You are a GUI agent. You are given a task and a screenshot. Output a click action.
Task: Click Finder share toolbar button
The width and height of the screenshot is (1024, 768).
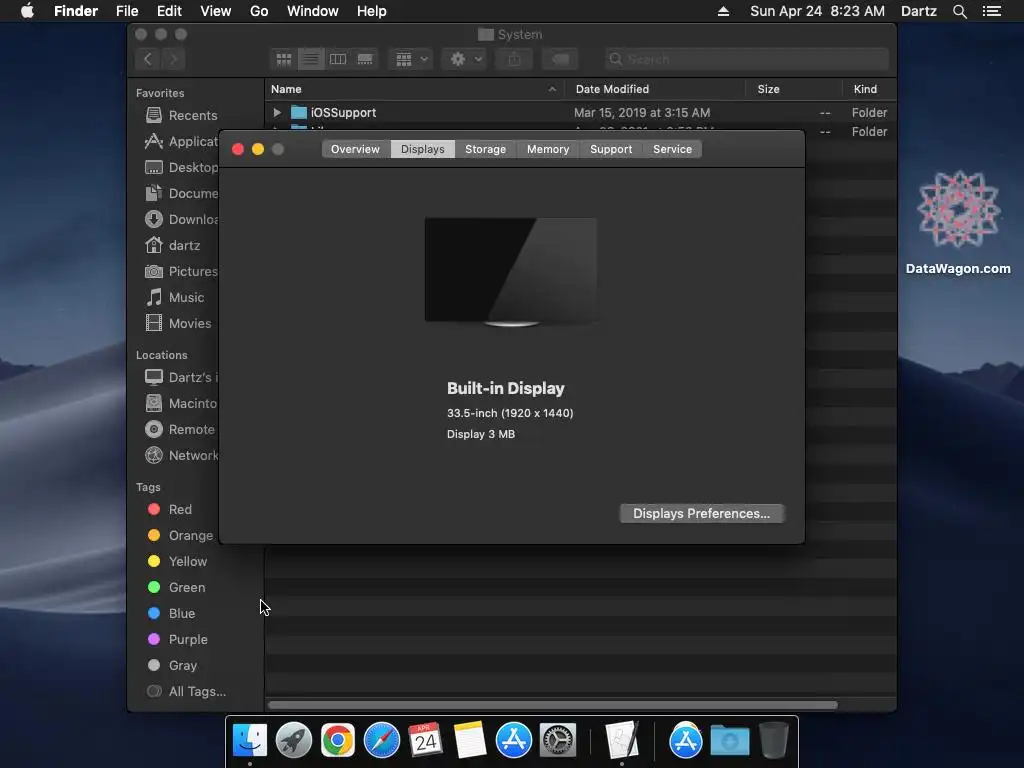pos(515,59)
